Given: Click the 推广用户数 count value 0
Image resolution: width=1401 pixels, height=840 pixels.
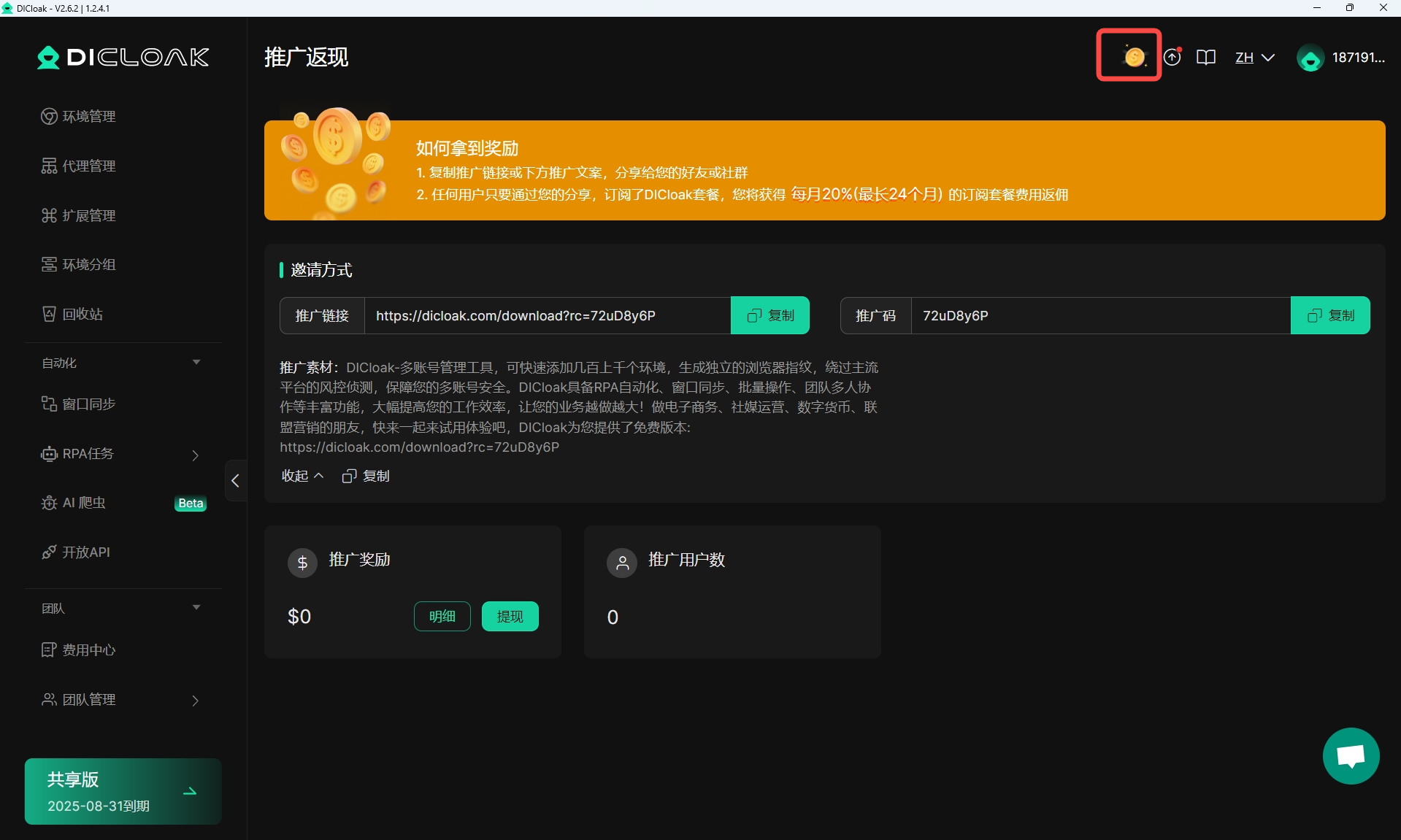Looking at the screenshot, I should point(613,617).
